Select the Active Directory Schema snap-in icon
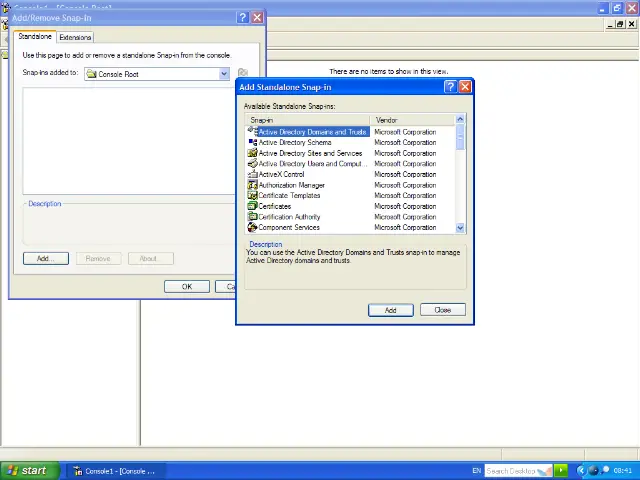Image resolution: width=640 pixels, height=480 pixels. tap(252, 143)
